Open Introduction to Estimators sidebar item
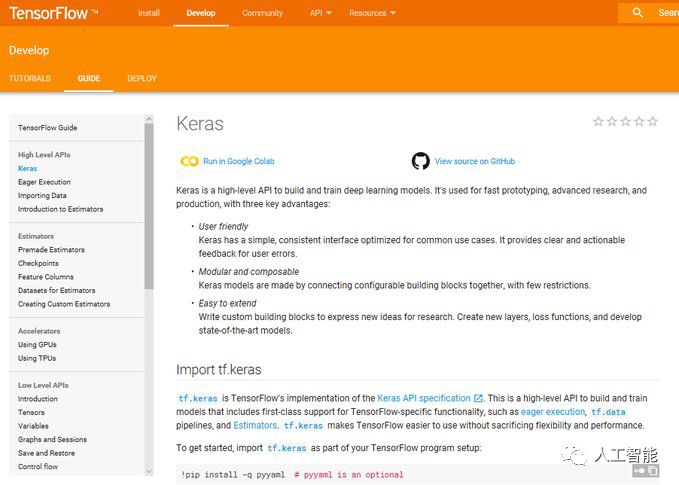The height and width of the screenshot is (485, 679). pos(61,209)
